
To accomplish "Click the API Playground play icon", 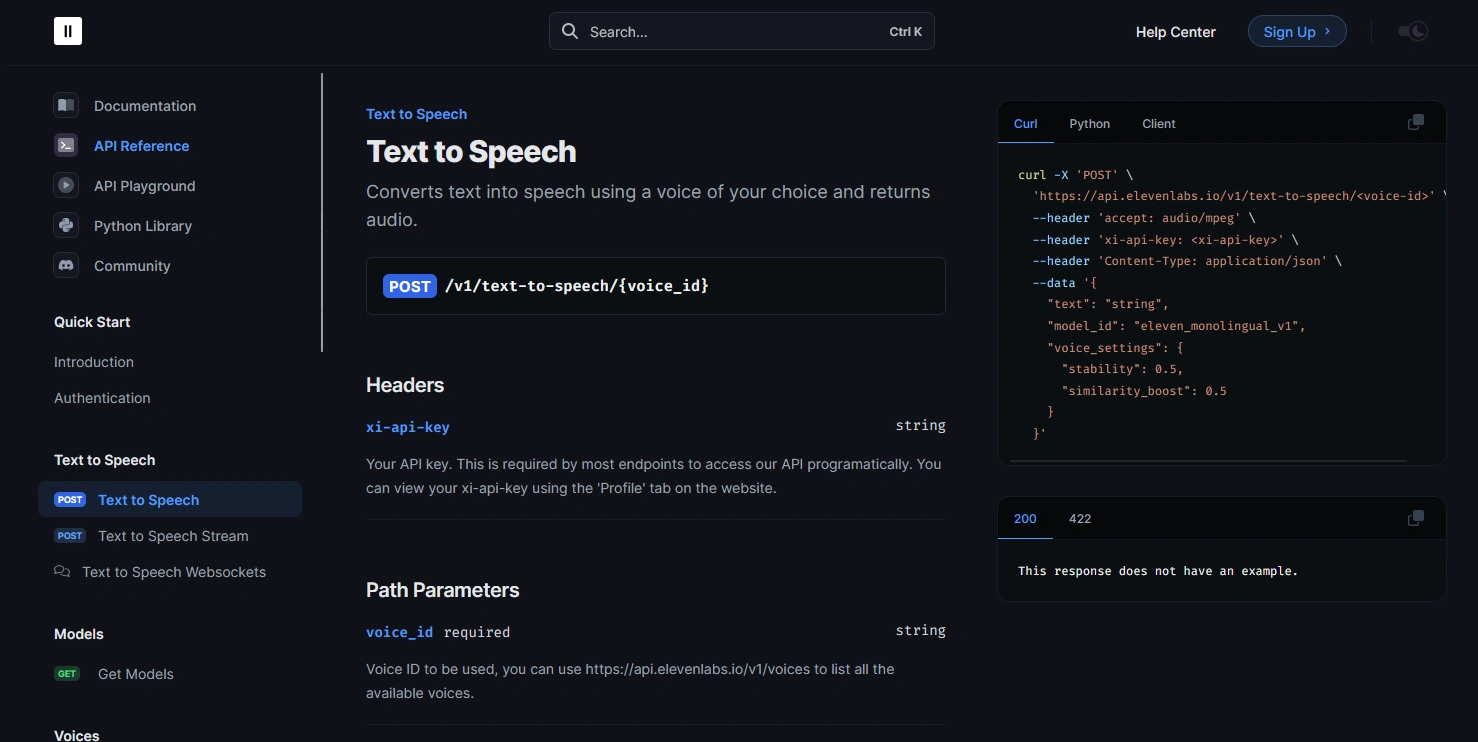I will [x=66, y=185].
